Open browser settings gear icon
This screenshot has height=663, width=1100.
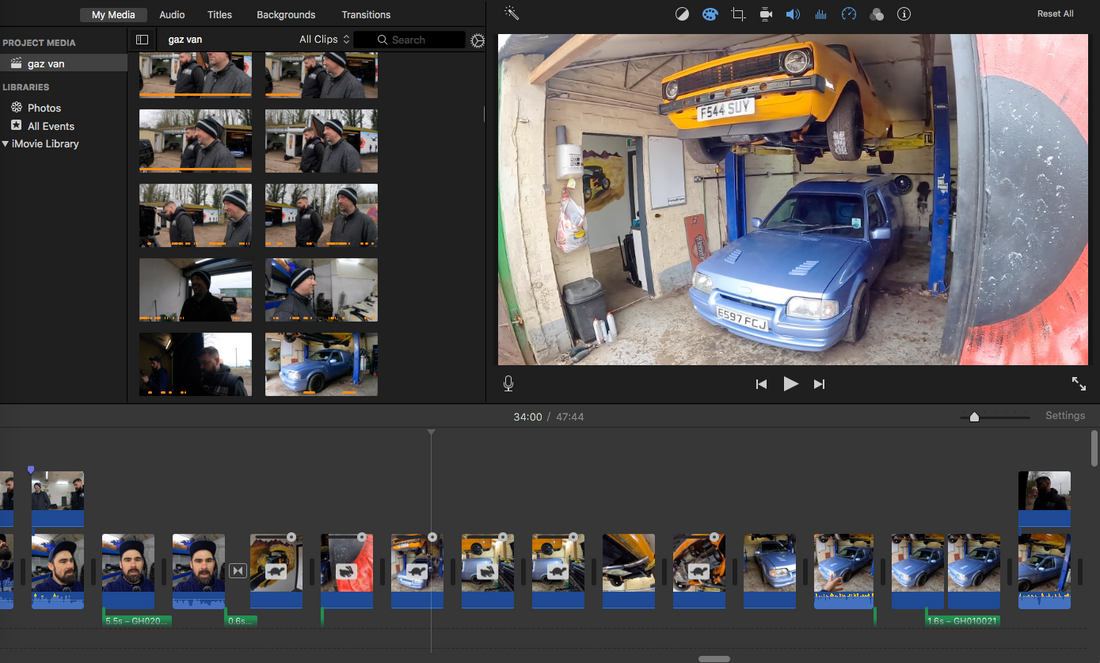point(478,40)
